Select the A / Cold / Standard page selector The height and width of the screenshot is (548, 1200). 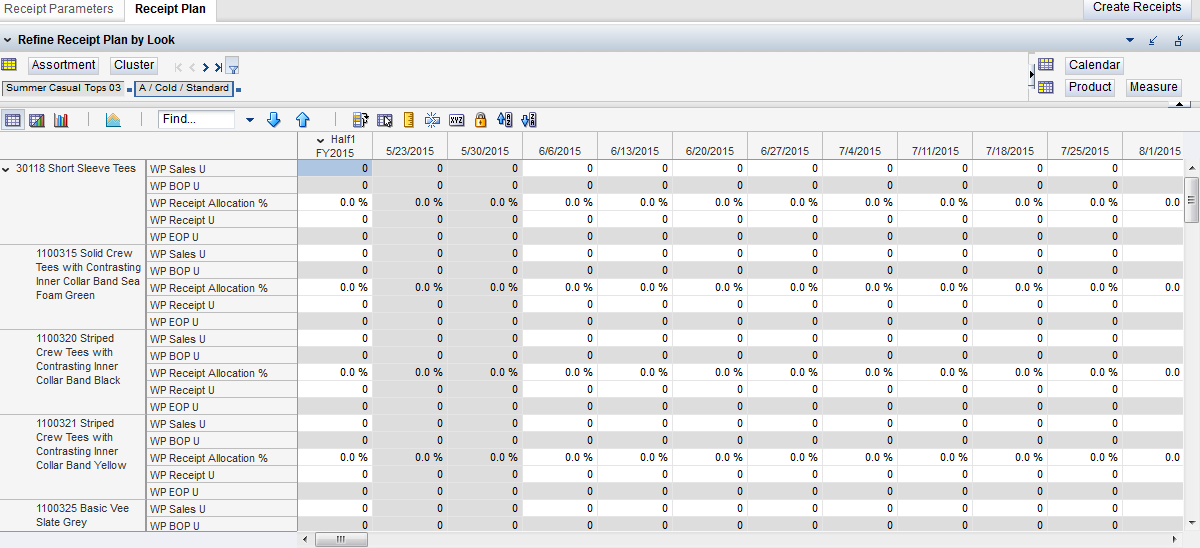184,88
